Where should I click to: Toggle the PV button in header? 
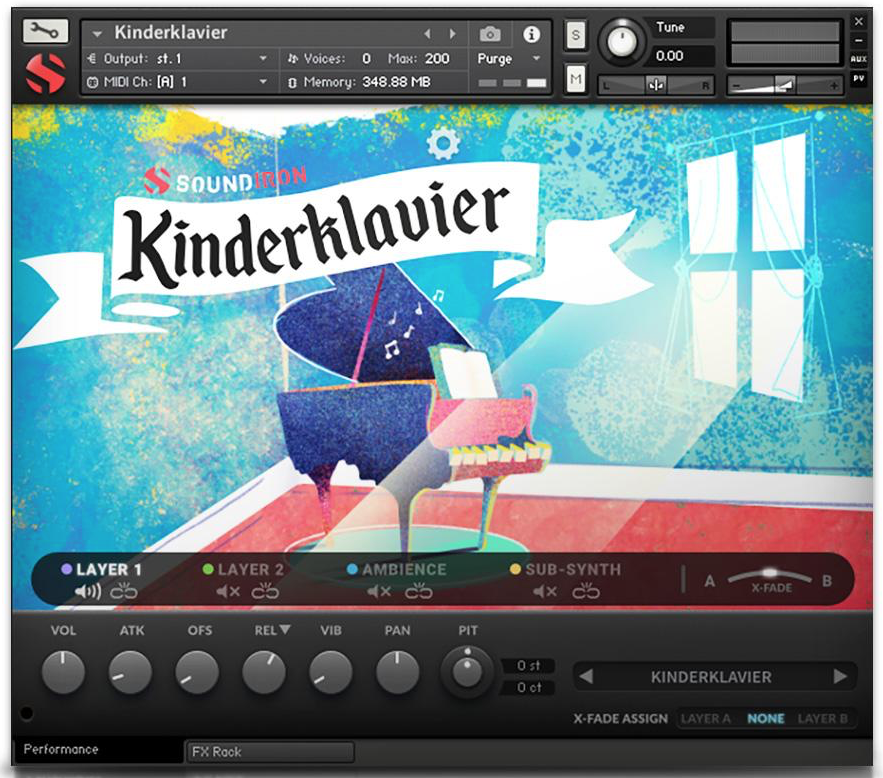858,79
